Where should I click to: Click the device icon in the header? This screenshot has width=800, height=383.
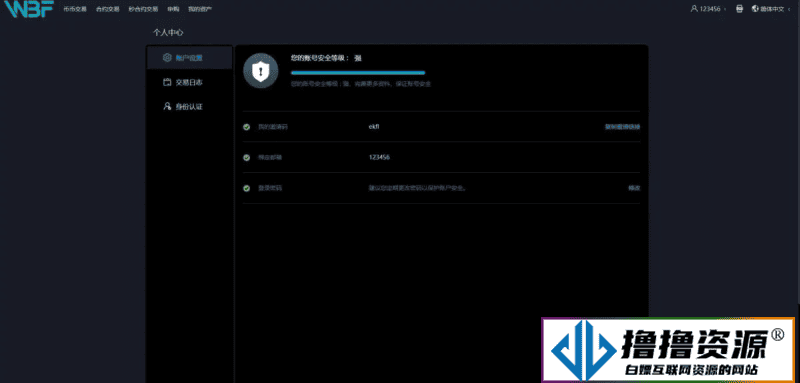click(x=739, y=9)
